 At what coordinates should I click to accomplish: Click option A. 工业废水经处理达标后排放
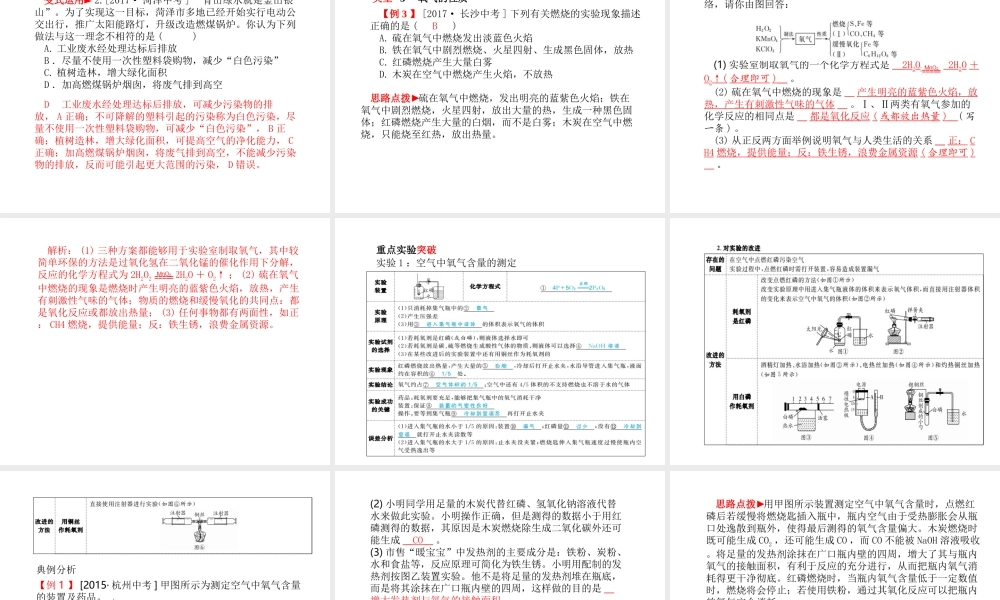click(110, 48)
